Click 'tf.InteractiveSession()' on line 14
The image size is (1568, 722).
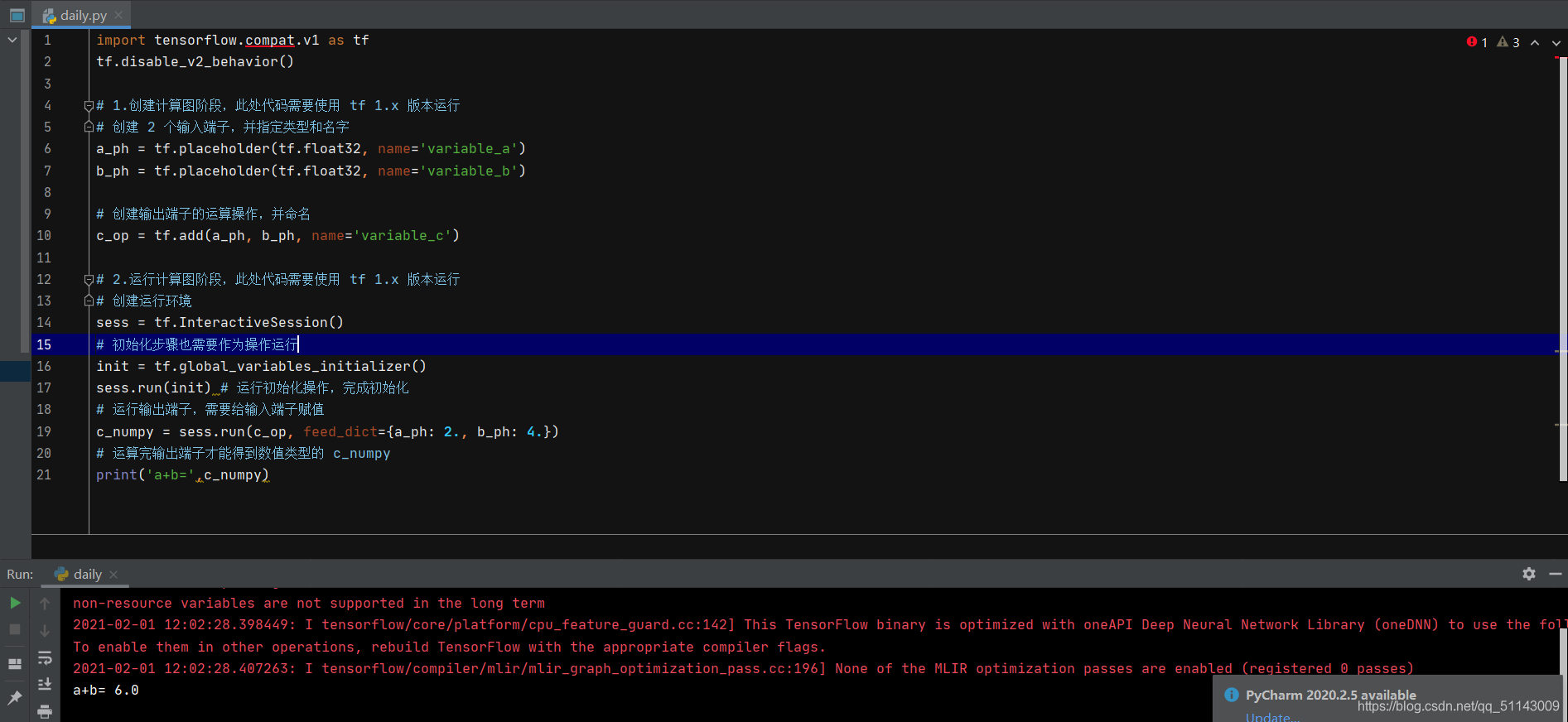click(x=248, y=322)
